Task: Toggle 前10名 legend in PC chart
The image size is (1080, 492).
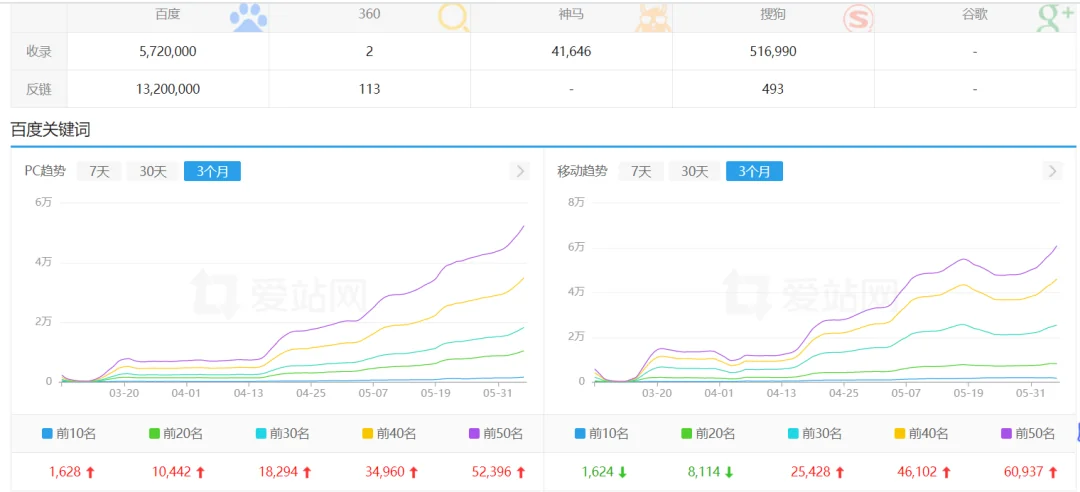Action: click(x=68, y=433)
